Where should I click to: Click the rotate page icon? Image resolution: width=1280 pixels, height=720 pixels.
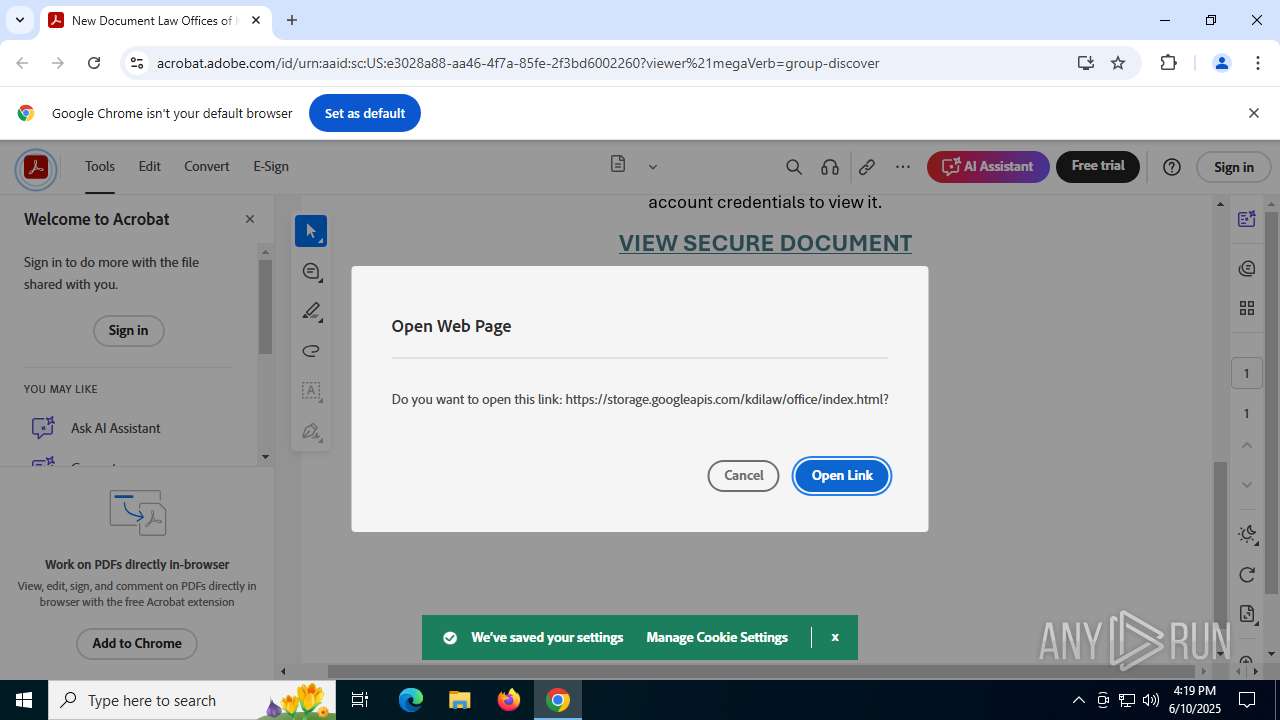tap(1246, 574)
